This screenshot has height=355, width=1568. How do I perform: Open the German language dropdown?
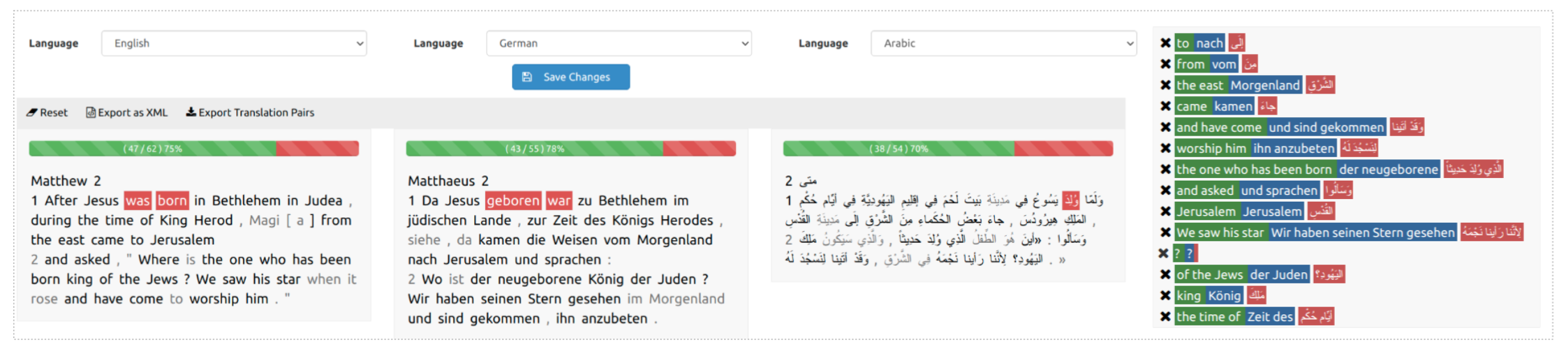coord(618,43)
